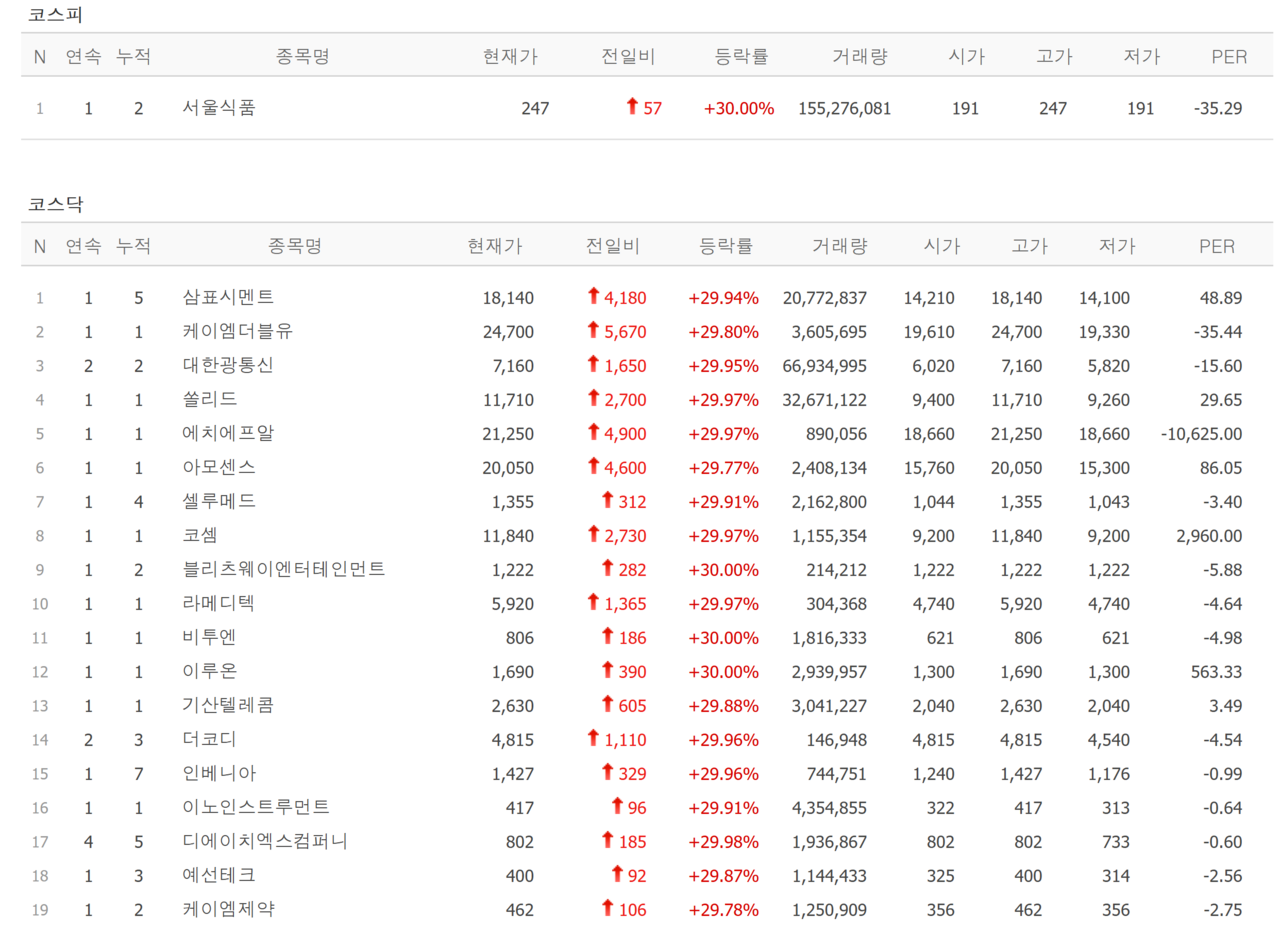Screen dimensions: 1280x934
Task: Click the 현재가 header in the 코스닥 table
Action: coord(494,246)
